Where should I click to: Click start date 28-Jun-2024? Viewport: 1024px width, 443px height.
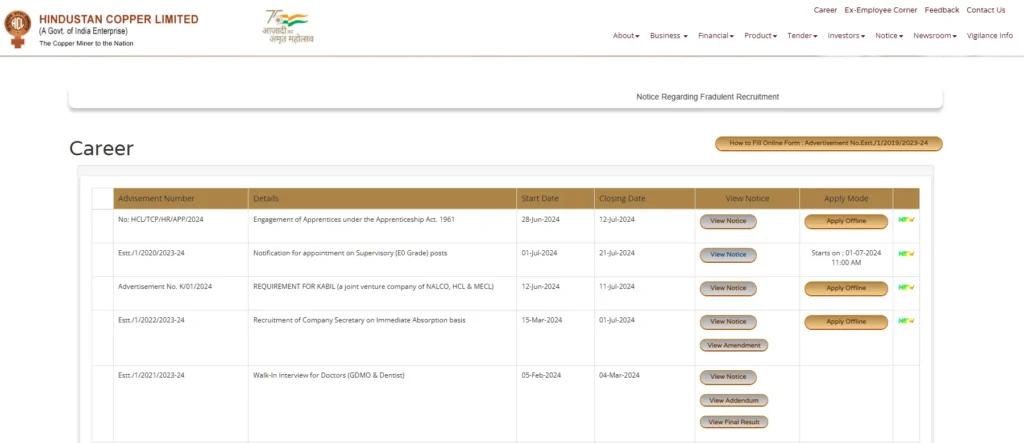click(539, 220)
